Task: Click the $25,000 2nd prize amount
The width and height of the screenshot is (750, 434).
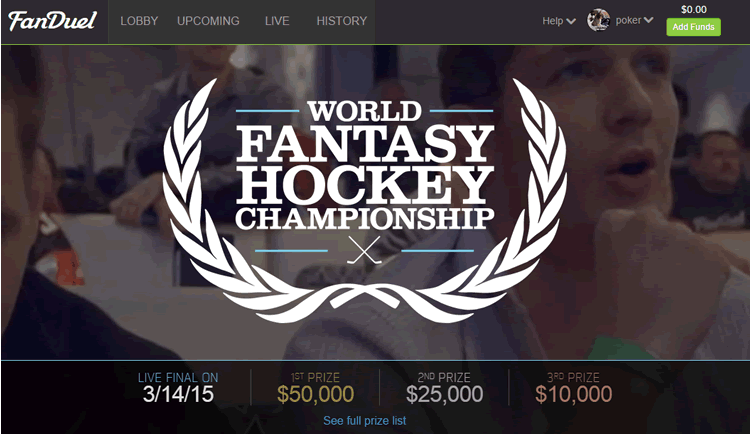Action: pyautogui.click(x=444, y=394)
